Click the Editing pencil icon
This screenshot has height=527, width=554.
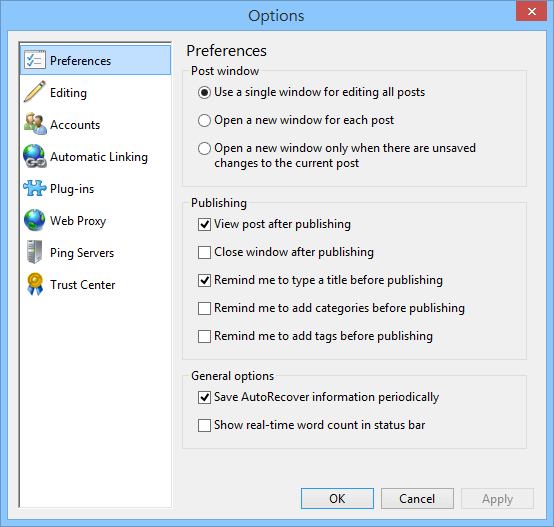tap(35, 91)
